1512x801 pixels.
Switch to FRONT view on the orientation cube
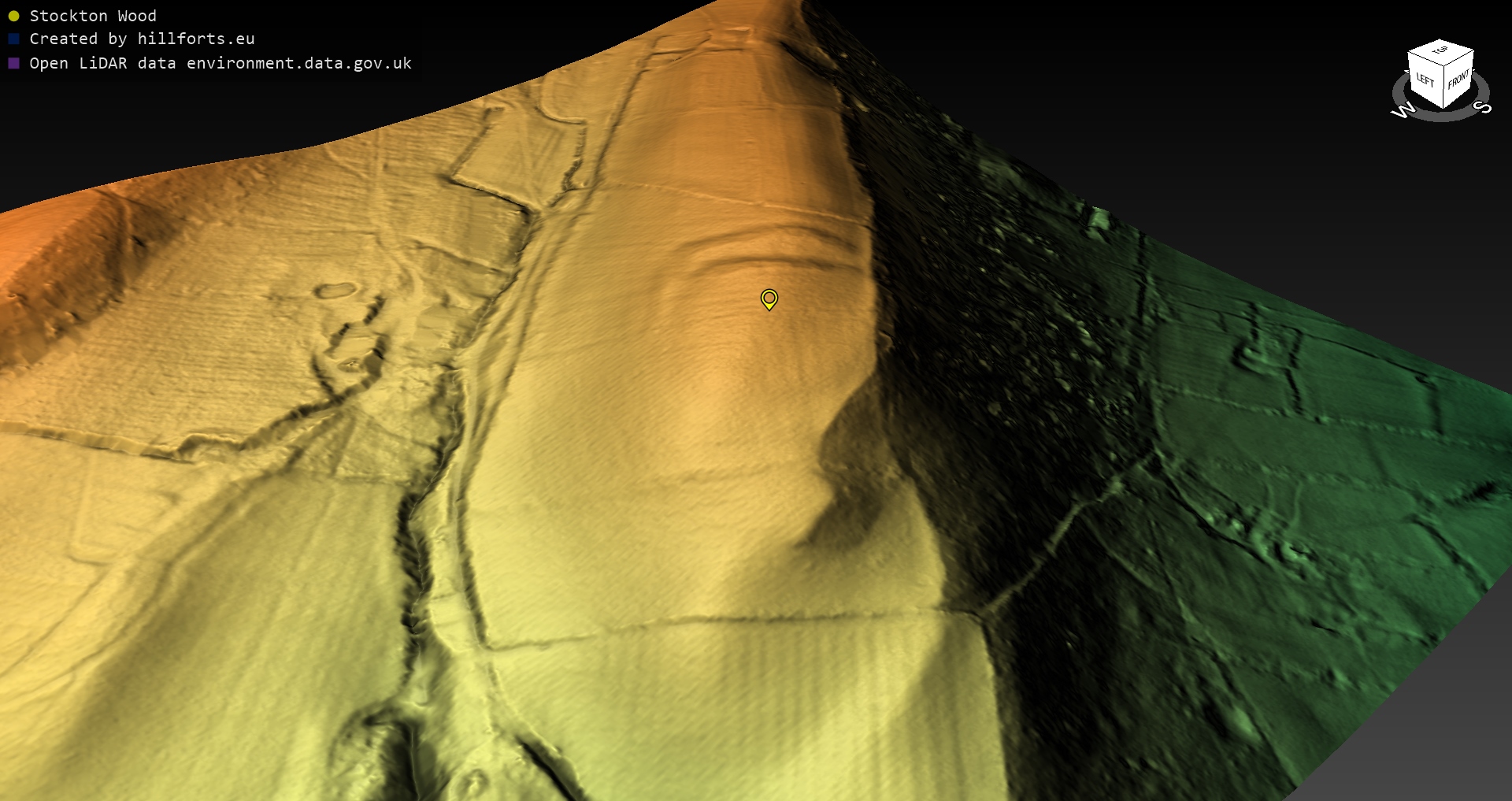click(x=1458, y=80)
